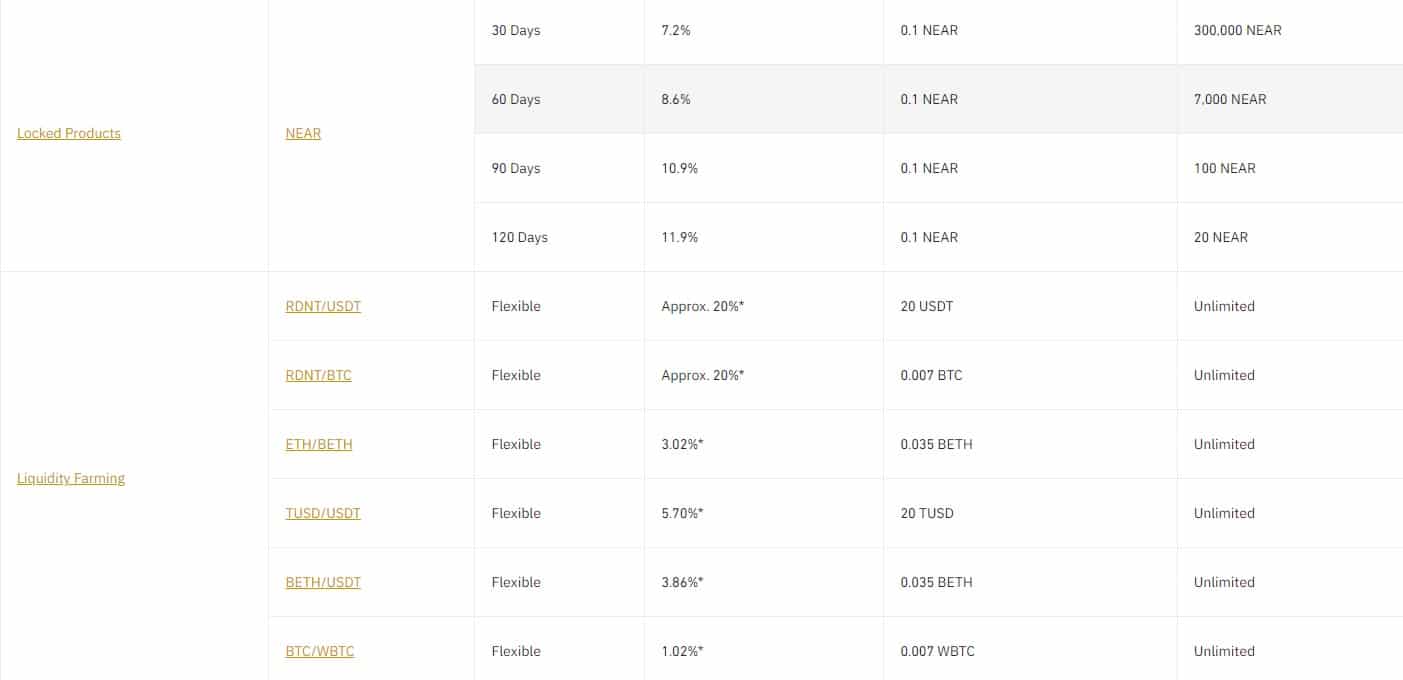Image resolution: width=1403 pixels, height=680 pixels.
Task: Click the 20 USDT minimum amount cell
Action: (1030, 306)
